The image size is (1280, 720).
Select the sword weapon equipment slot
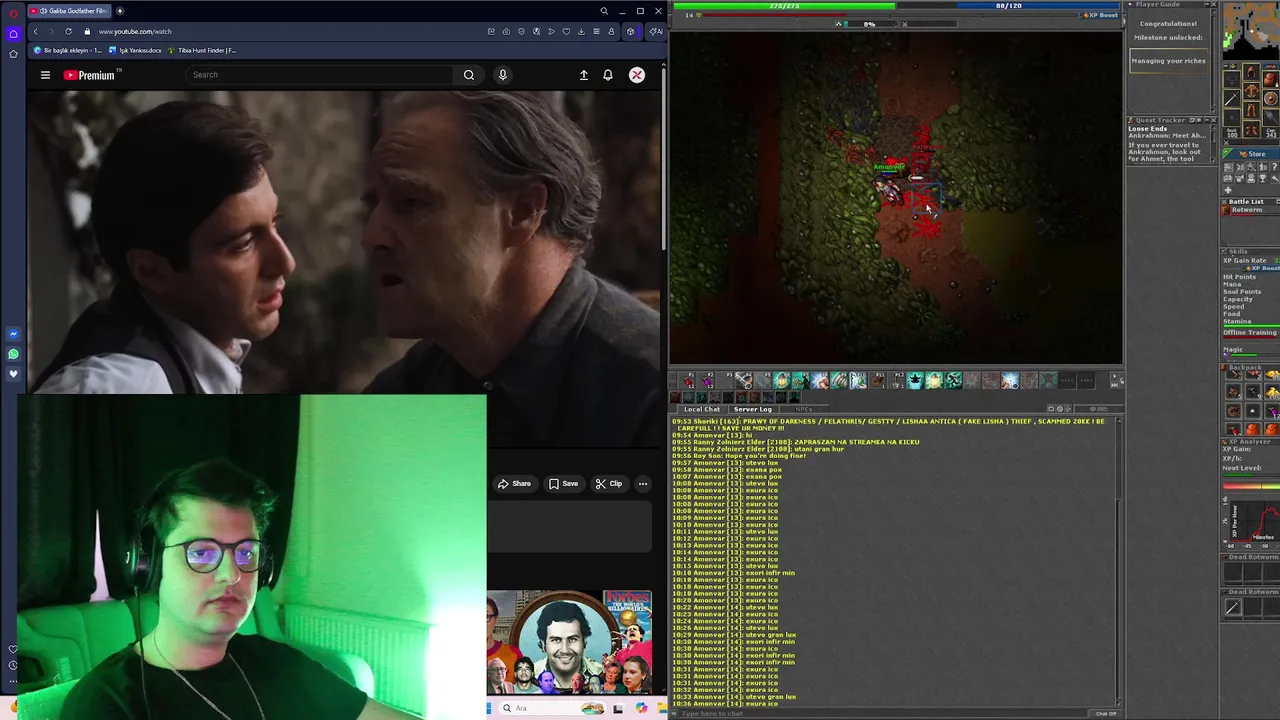coord(1232,98)
